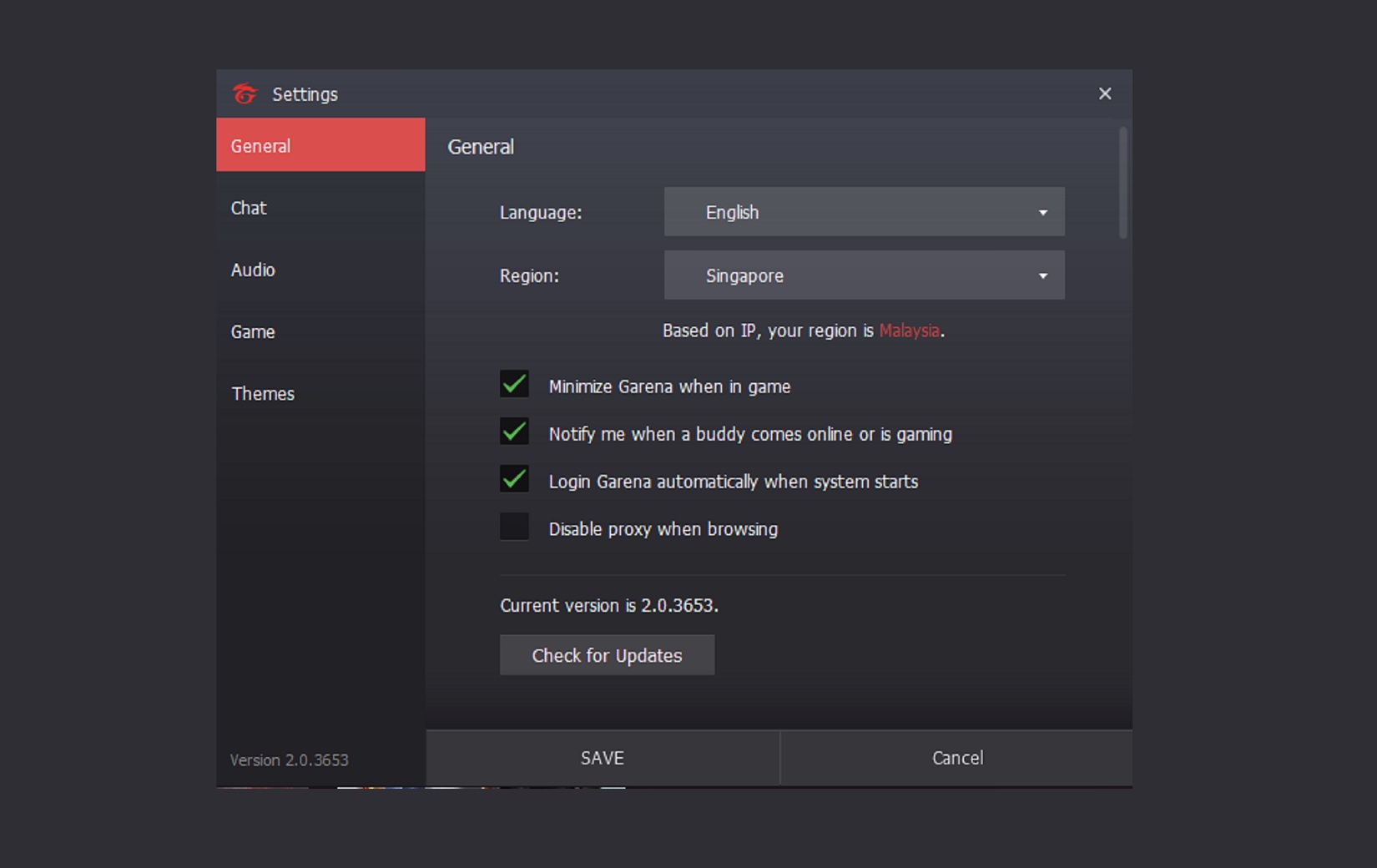Click the settings panel vertical scrollbar
1377x868 pixels.
(x=1122, y=184)
